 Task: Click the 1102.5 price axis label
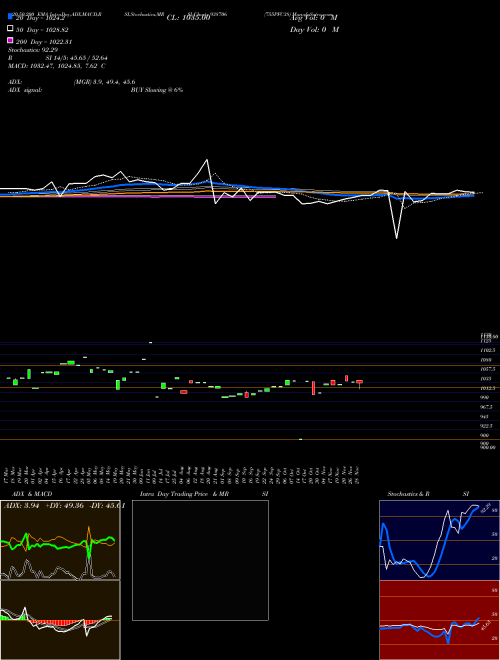click(488, 350)
